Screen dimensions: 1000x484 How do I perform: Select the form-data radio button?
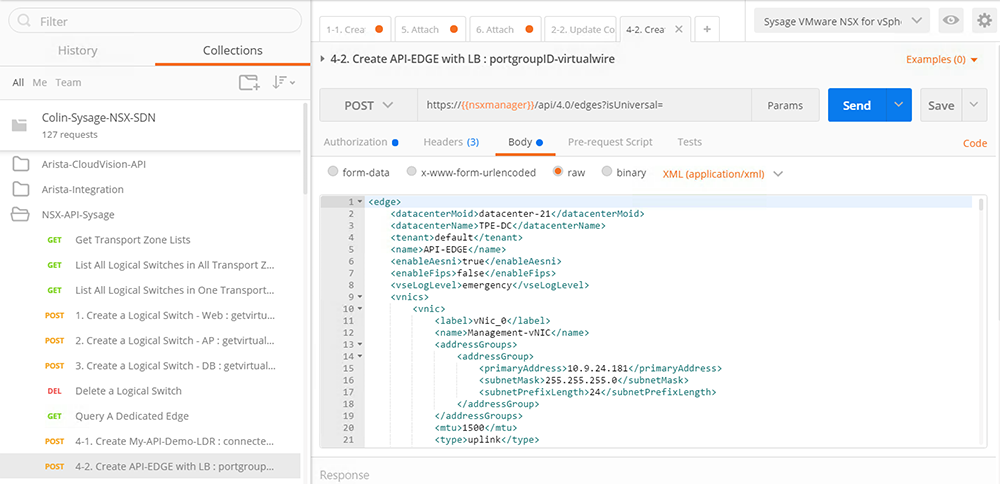point(332,172)
